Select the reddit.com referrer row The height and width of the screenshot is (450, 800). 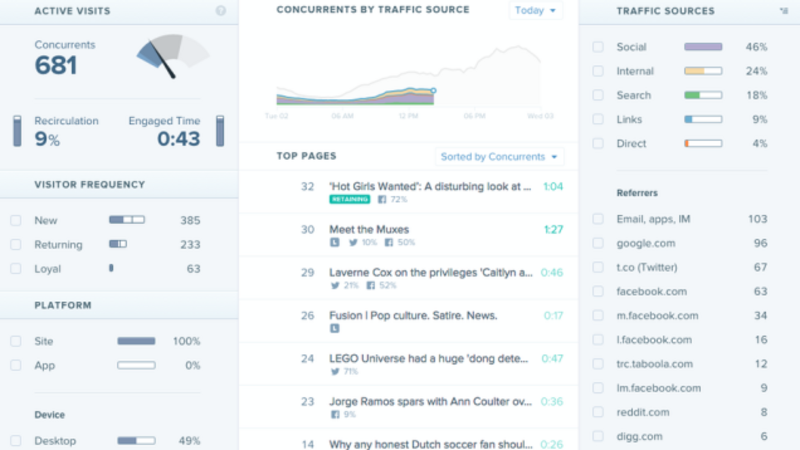680,412
